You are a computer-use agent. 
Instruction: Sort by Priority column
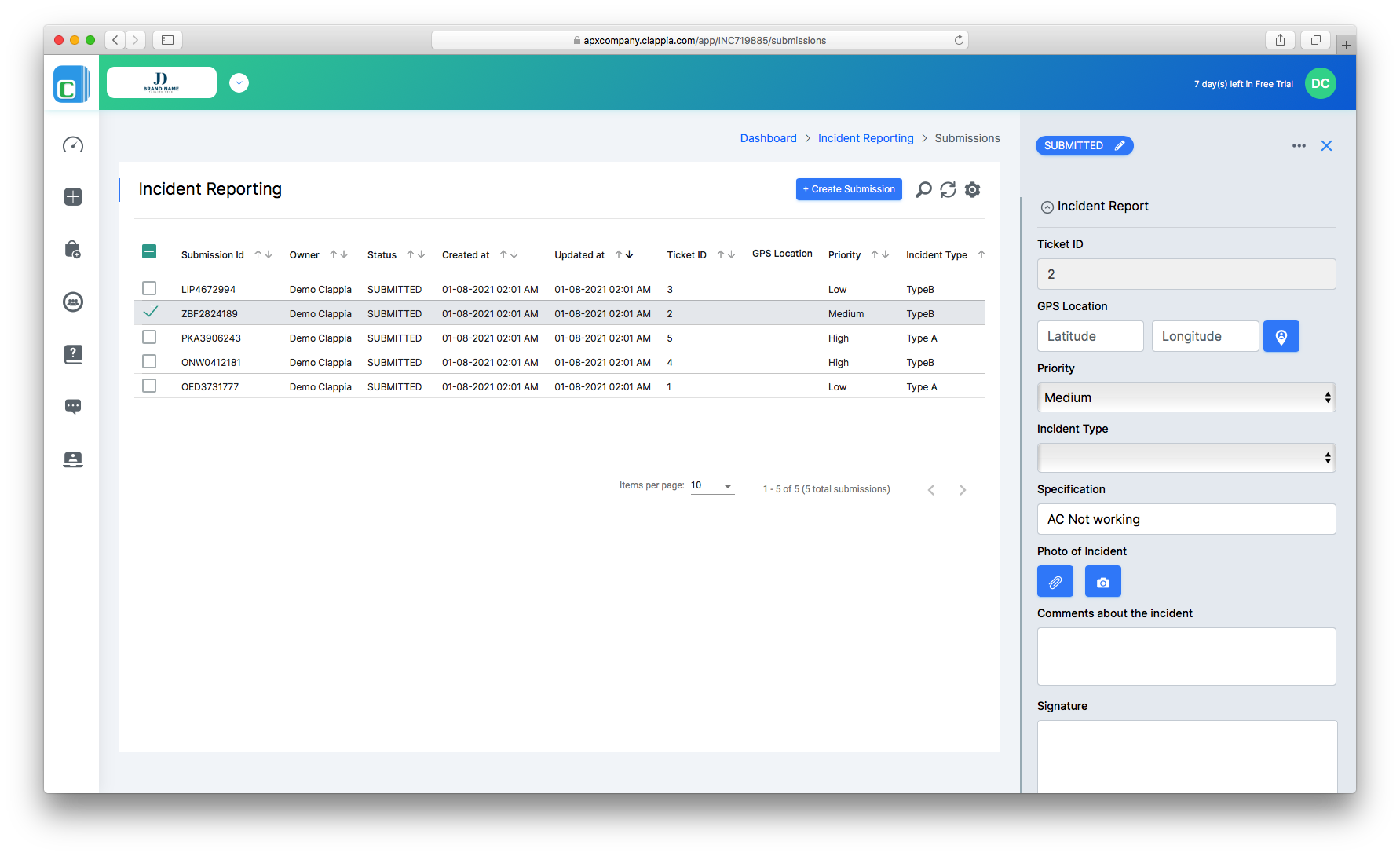click(x=880, y=254)
